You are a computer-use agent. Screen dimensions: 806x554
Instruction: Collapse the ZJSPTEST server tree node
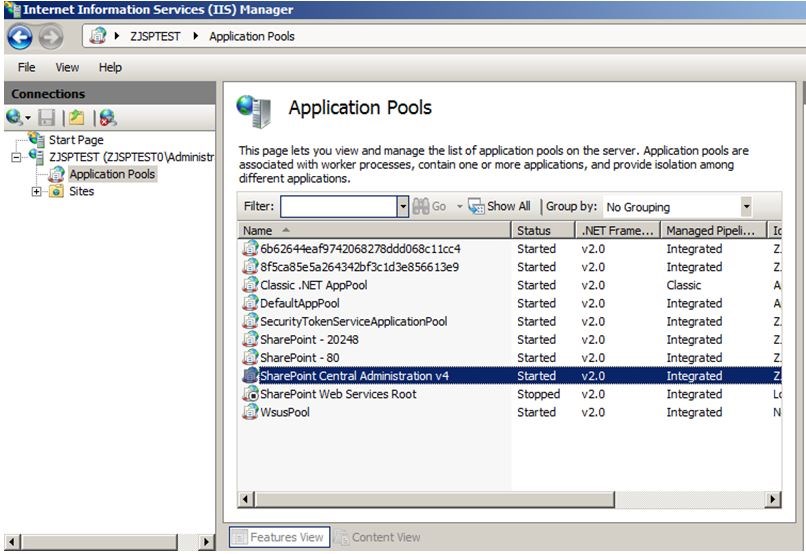[16, 157]
